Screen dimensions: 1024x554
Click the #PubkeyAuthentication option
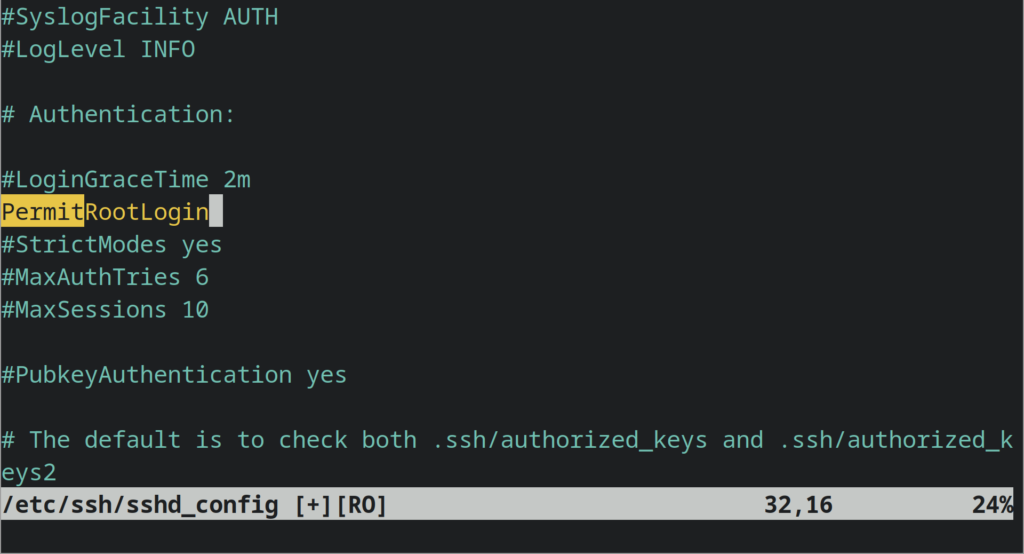pos(146,375)
